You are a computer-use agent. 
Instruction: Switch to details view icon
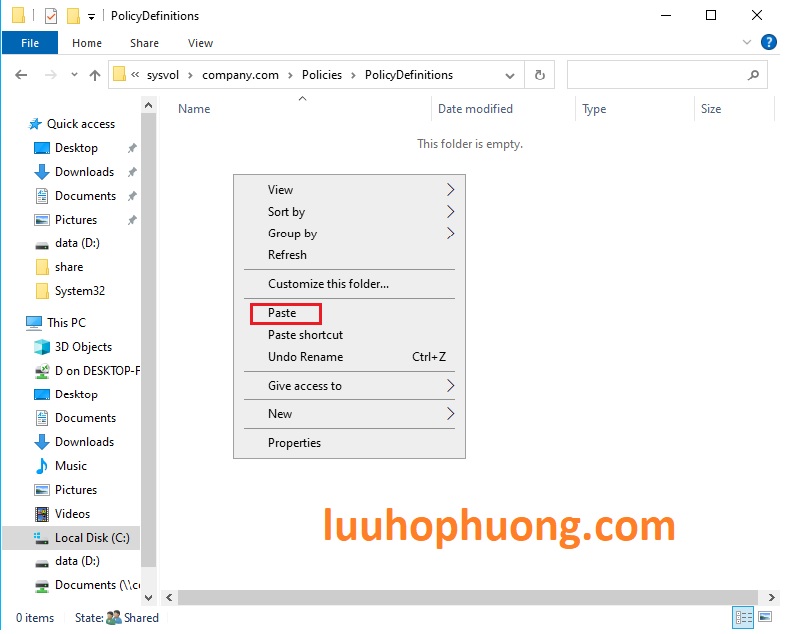[743, 617]
